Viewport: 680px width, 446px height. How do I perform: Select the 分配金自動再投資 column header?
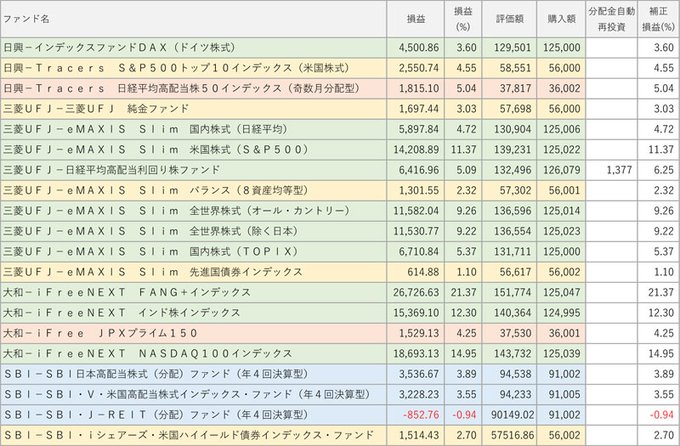coord(611,19)
